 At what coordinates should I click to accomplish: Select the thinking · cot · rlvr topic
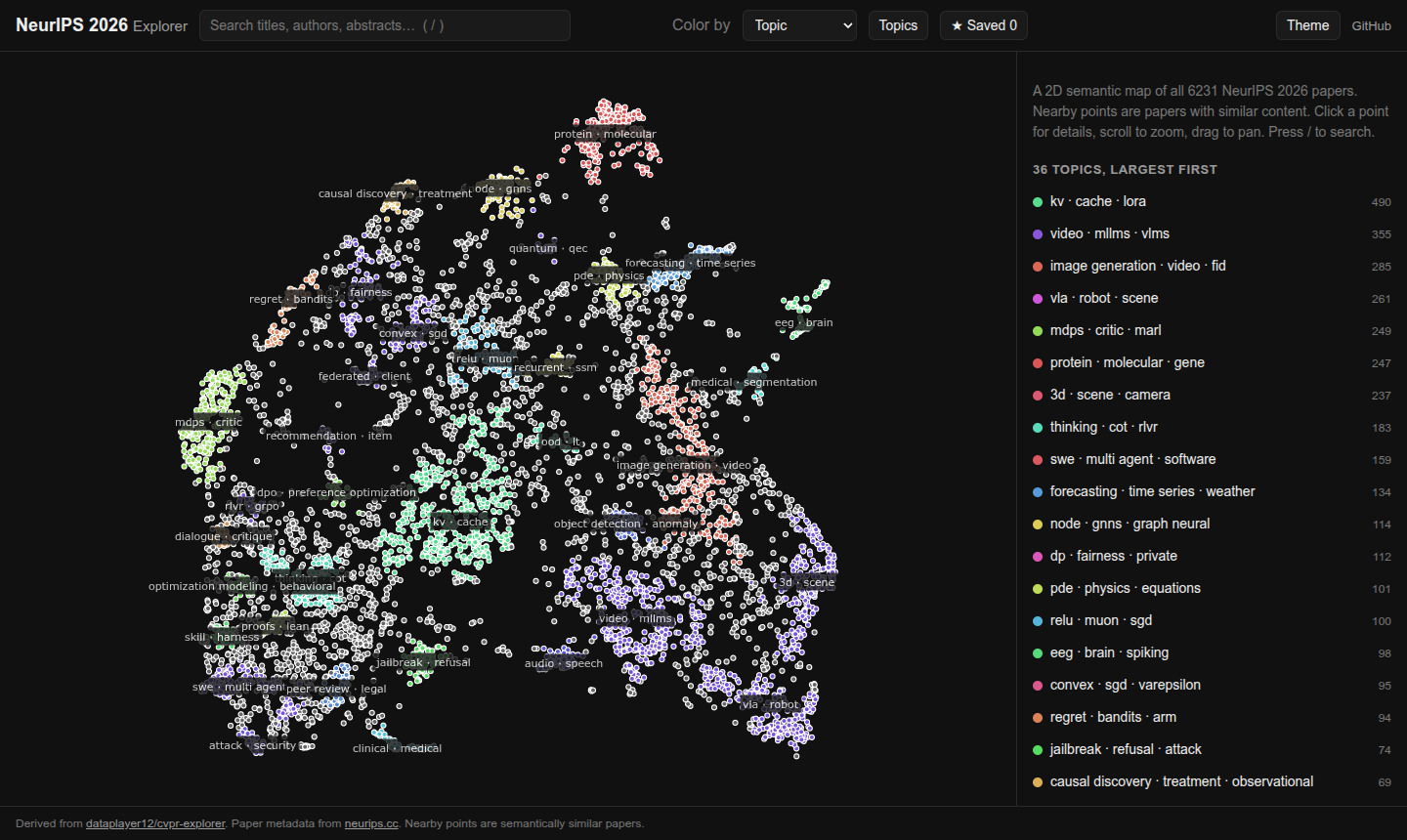coord(1212,427)
